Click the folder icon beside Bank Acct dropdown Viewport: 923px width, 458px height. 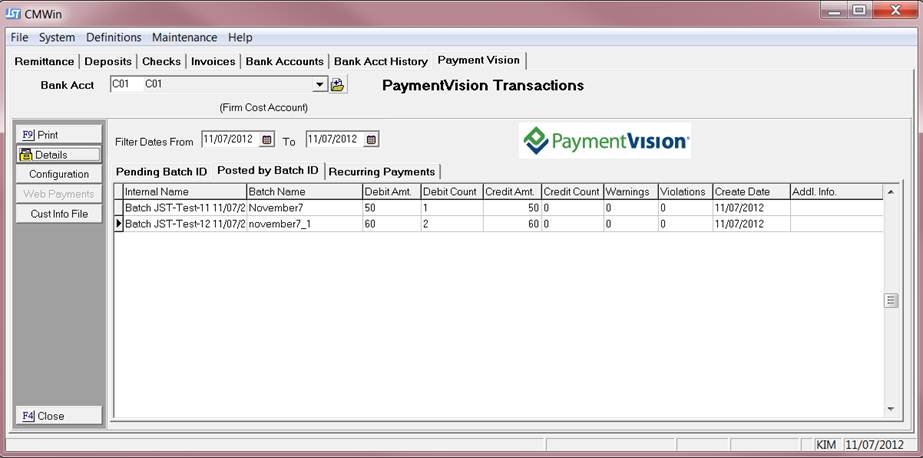pyautogui.click(x=338, y=85)
